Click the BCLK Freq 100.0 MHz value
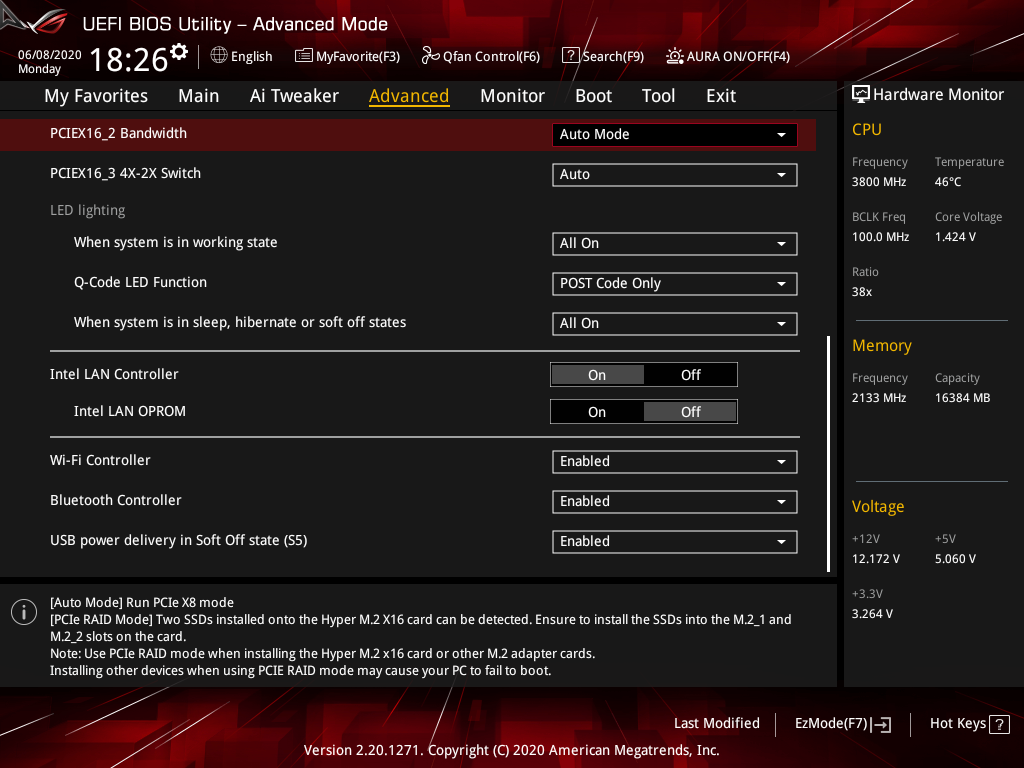1024x768 pixels. (880, 237)
